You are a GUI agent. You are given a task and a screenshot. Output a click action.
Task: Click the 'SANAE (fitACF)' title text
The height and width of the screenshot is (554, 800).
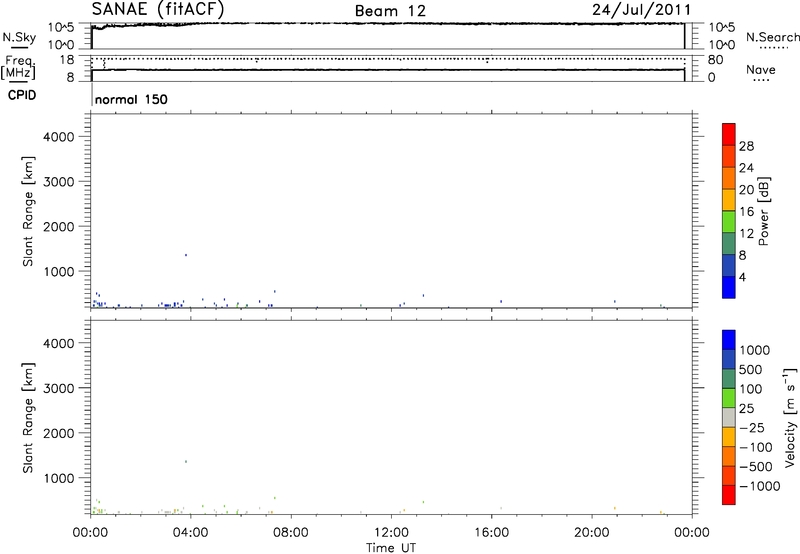pyautogui.click(x=158, y=10)
